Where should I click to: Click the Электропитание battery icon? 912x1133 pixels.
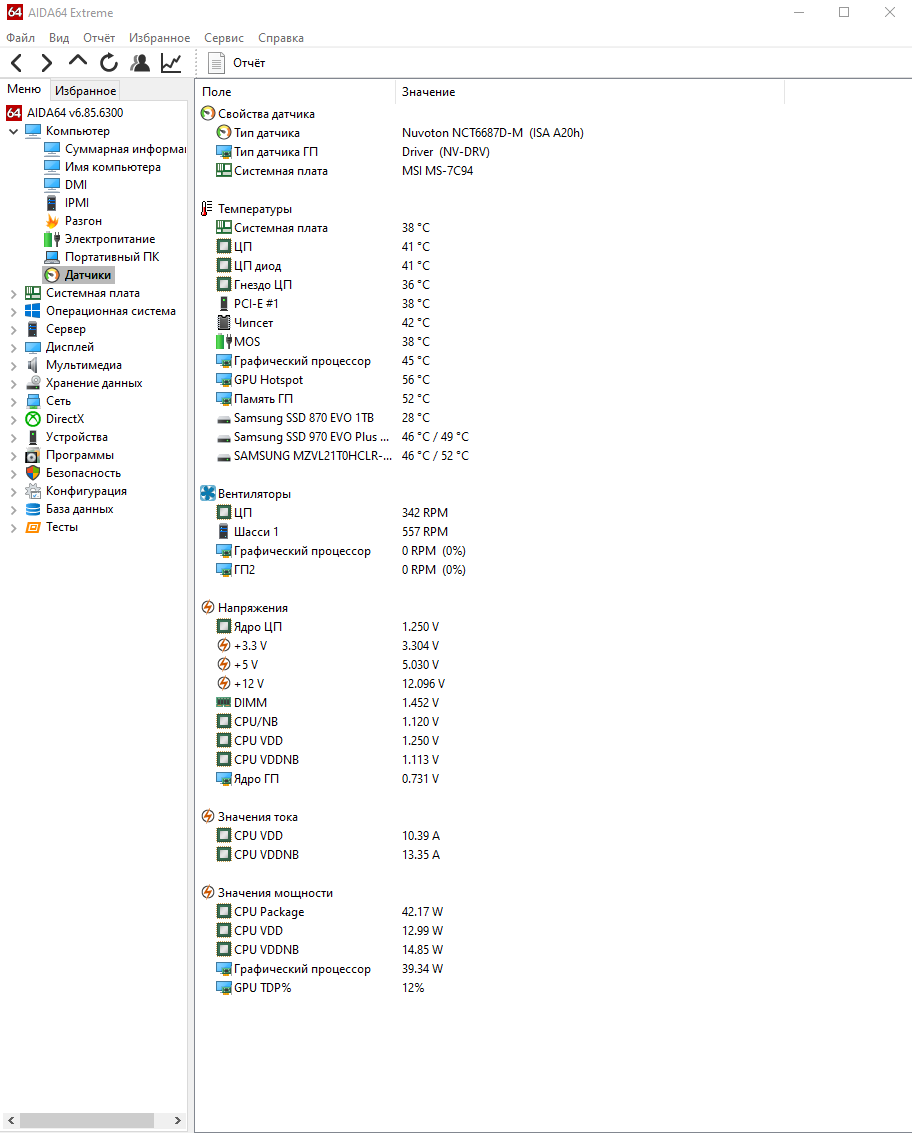(x=52, y=239)
